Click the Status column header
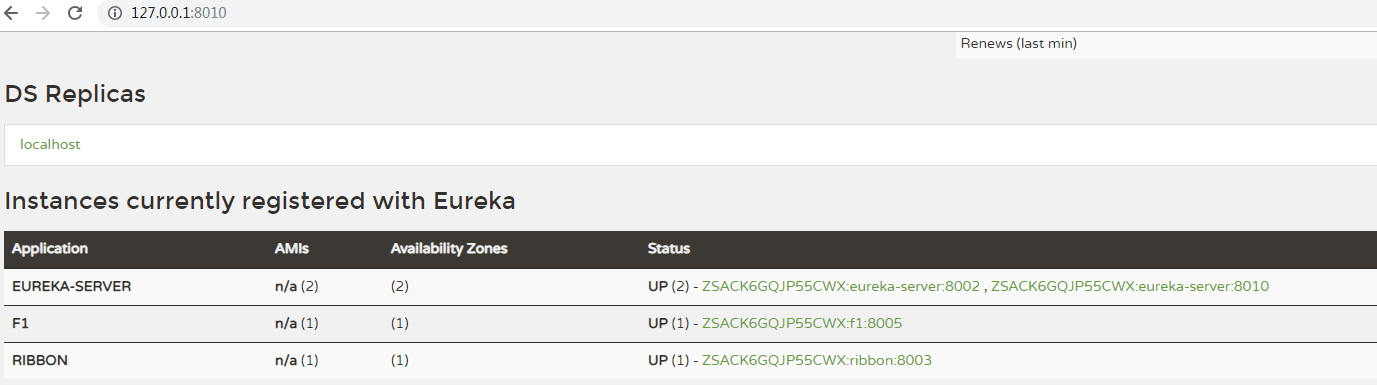The height and width of the screenshot is (385, 1377). [669, 249]
